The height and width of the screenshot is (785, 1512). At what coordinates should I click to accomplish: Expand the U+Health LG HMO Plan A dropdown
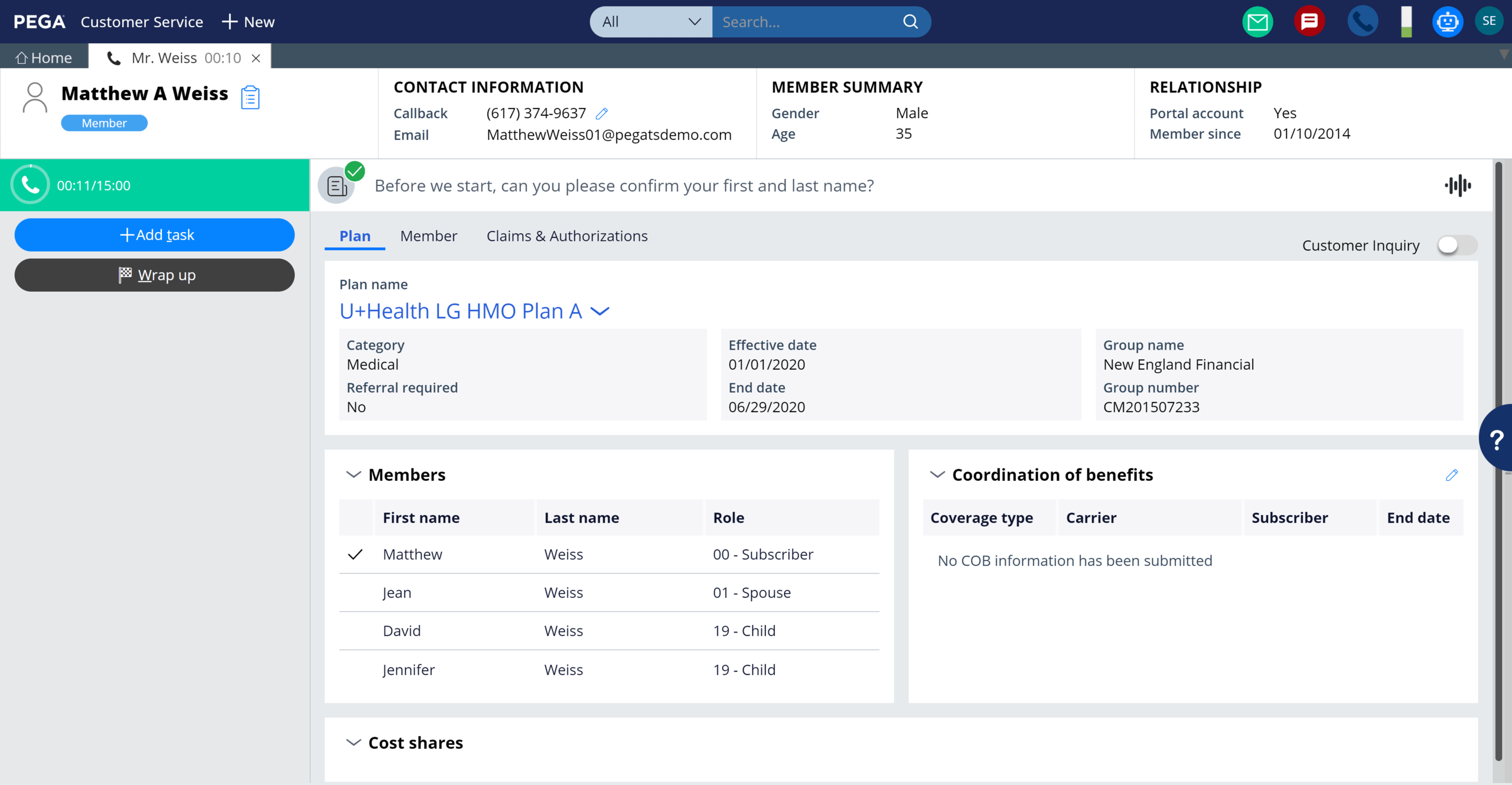[x=599, y=311]
